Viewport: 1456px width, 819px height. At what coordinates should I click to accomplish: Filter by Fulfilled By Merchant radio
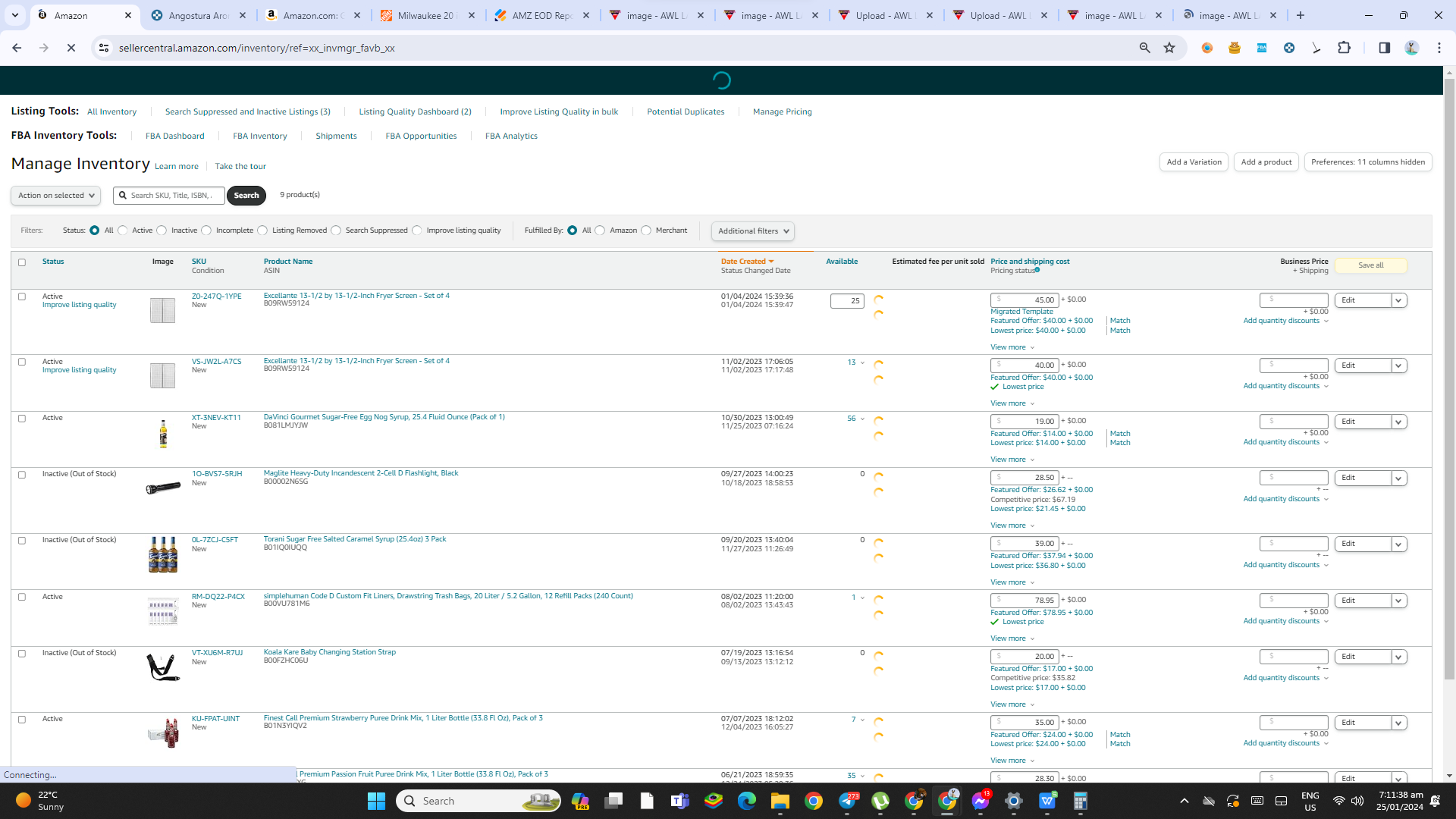646,231
